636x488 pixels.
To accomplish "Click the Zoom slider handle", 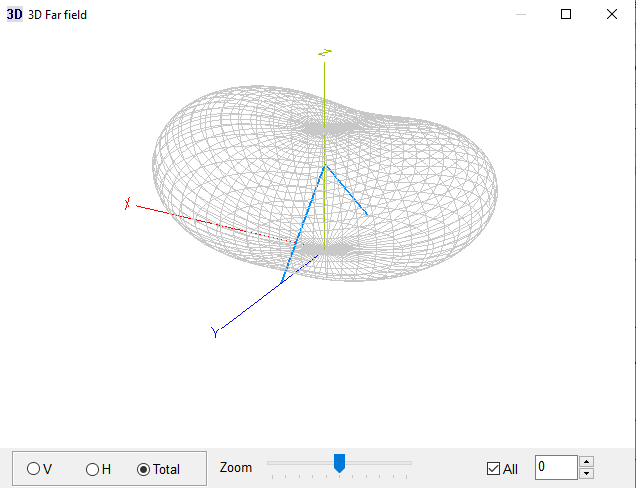I will [x=339, y=463].
